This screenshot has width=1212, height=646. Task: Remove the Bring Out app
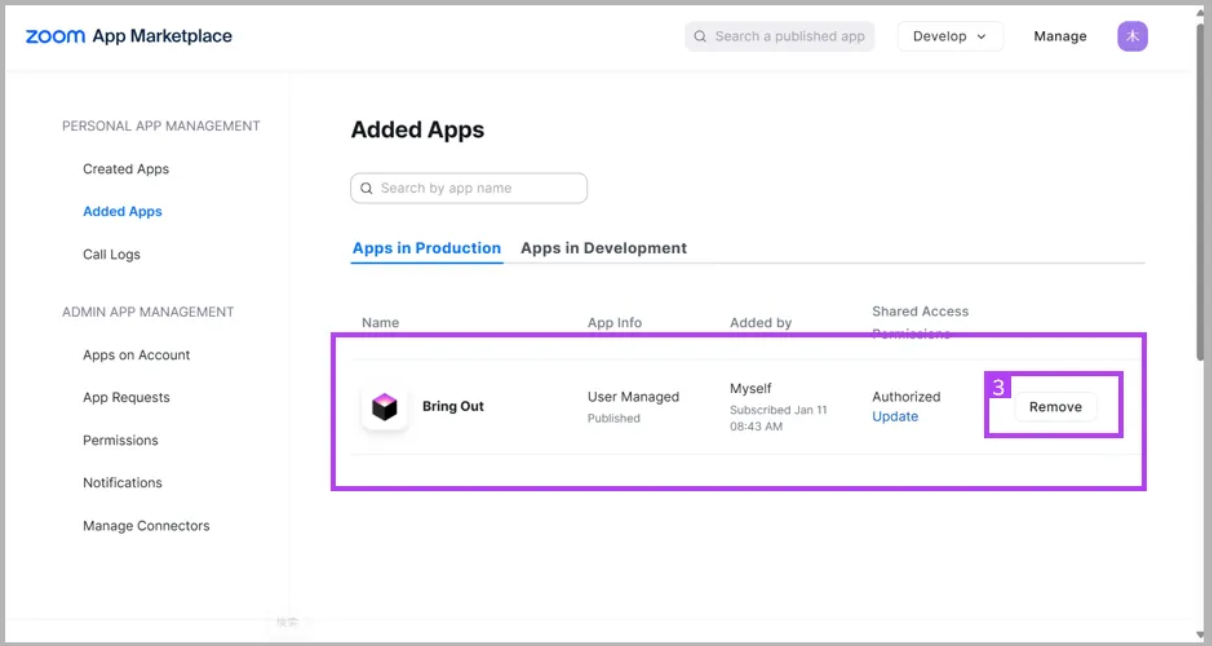pos(1055,407)
